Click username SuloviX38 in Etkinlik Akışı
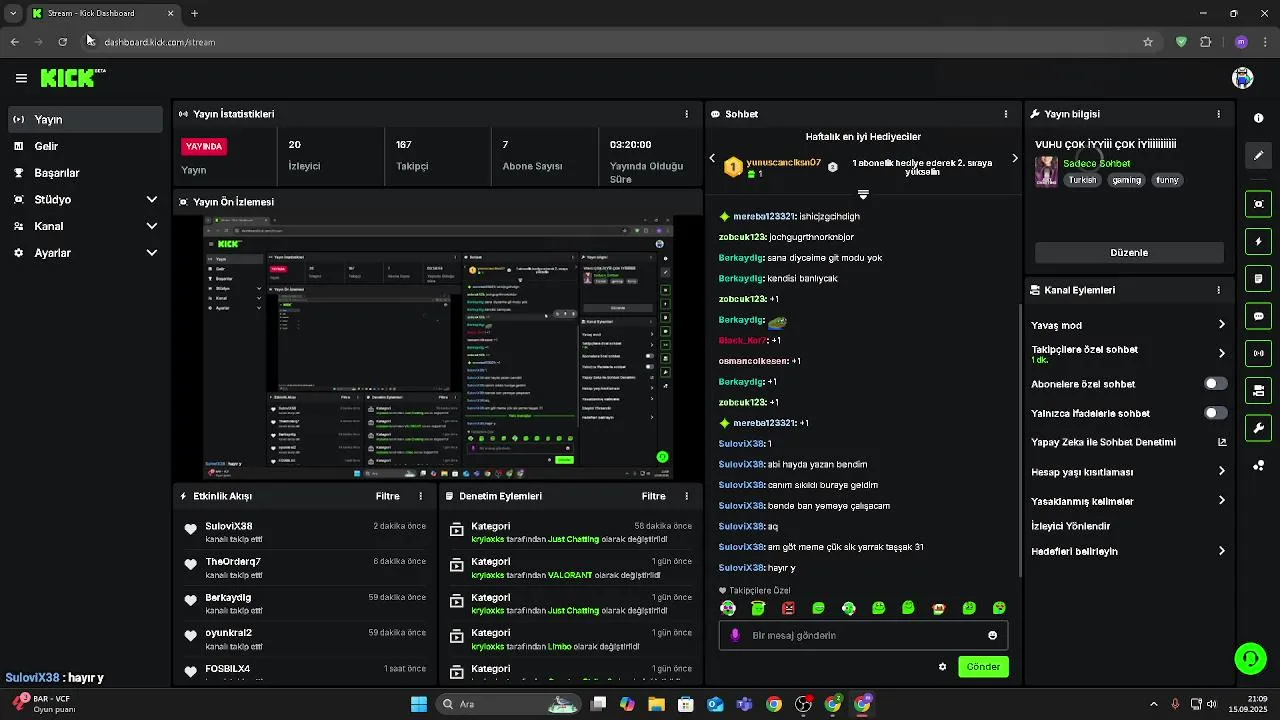Screen dimensions: 1280x720 point(229,526)
